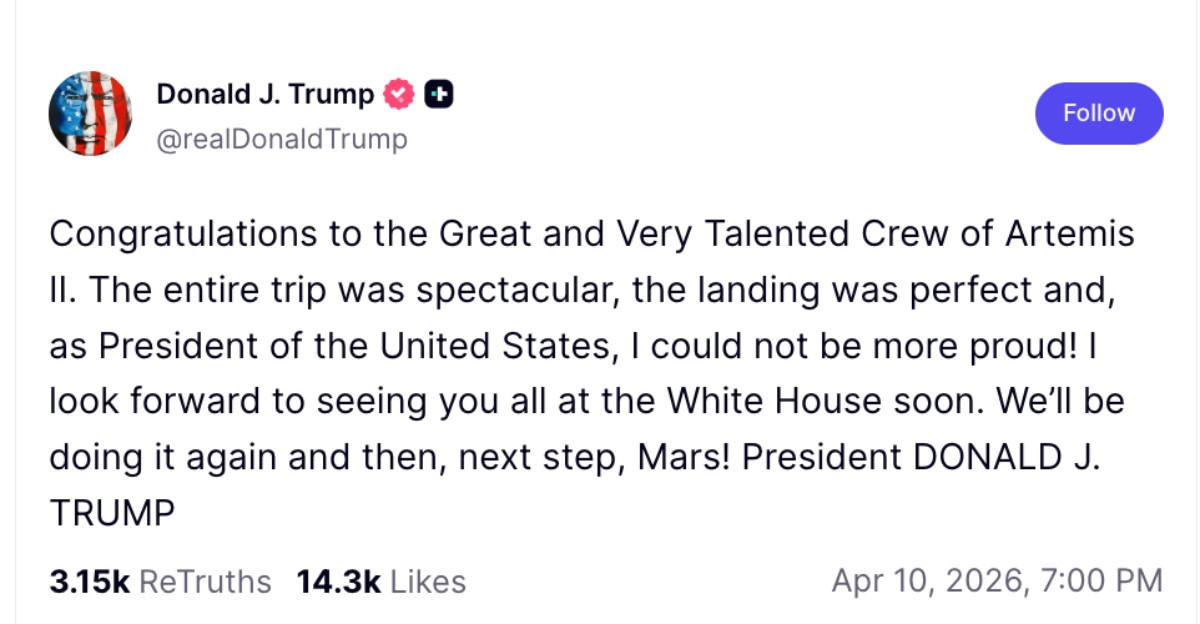Open the Apr 10, 2026 timestamp link
The width and height of the screenshot is (1200, 624).
pos(996,581)
